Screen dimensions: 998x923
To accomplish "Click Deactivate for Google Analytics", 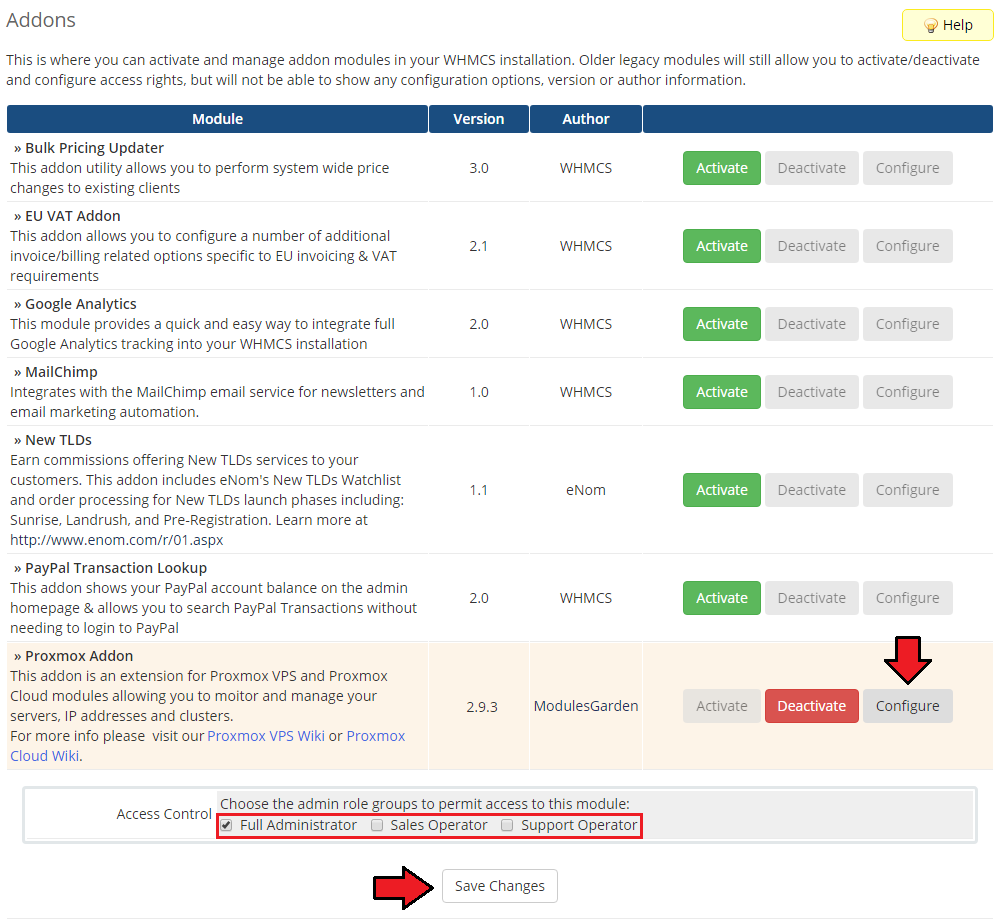I will (x=812, y=324).
